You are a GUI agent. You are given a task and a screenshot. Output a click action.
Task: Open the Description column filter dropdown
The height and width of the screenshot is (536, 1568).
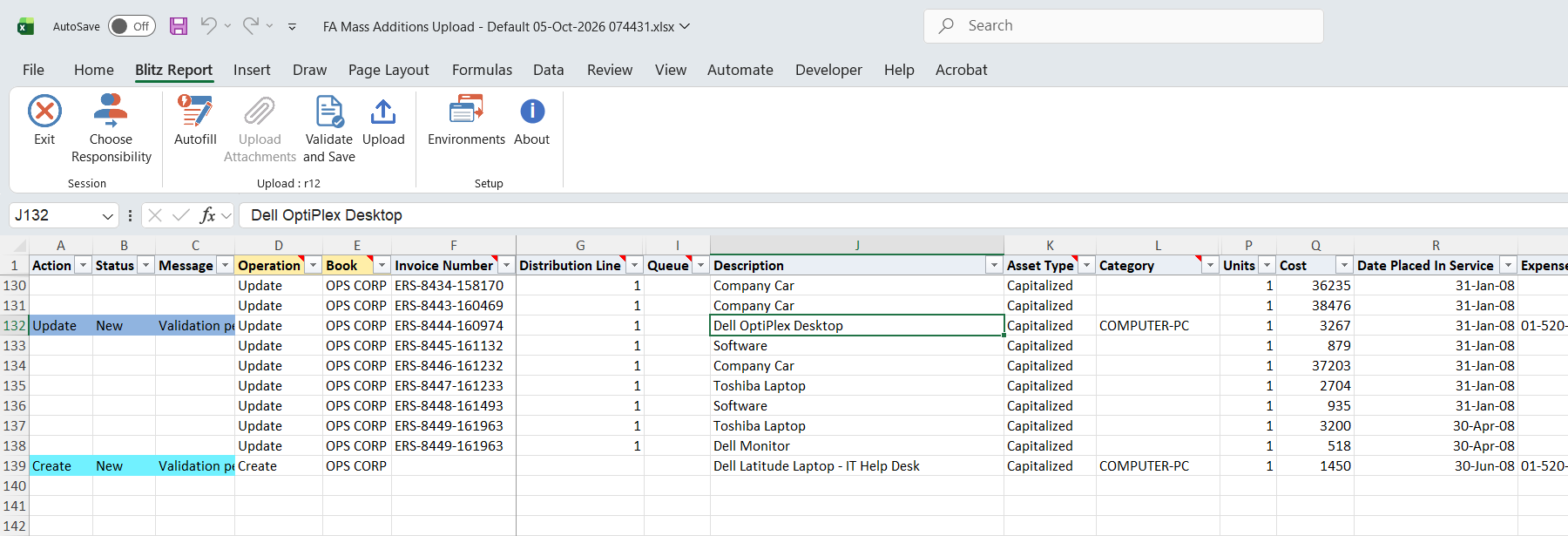click(994, 265)
